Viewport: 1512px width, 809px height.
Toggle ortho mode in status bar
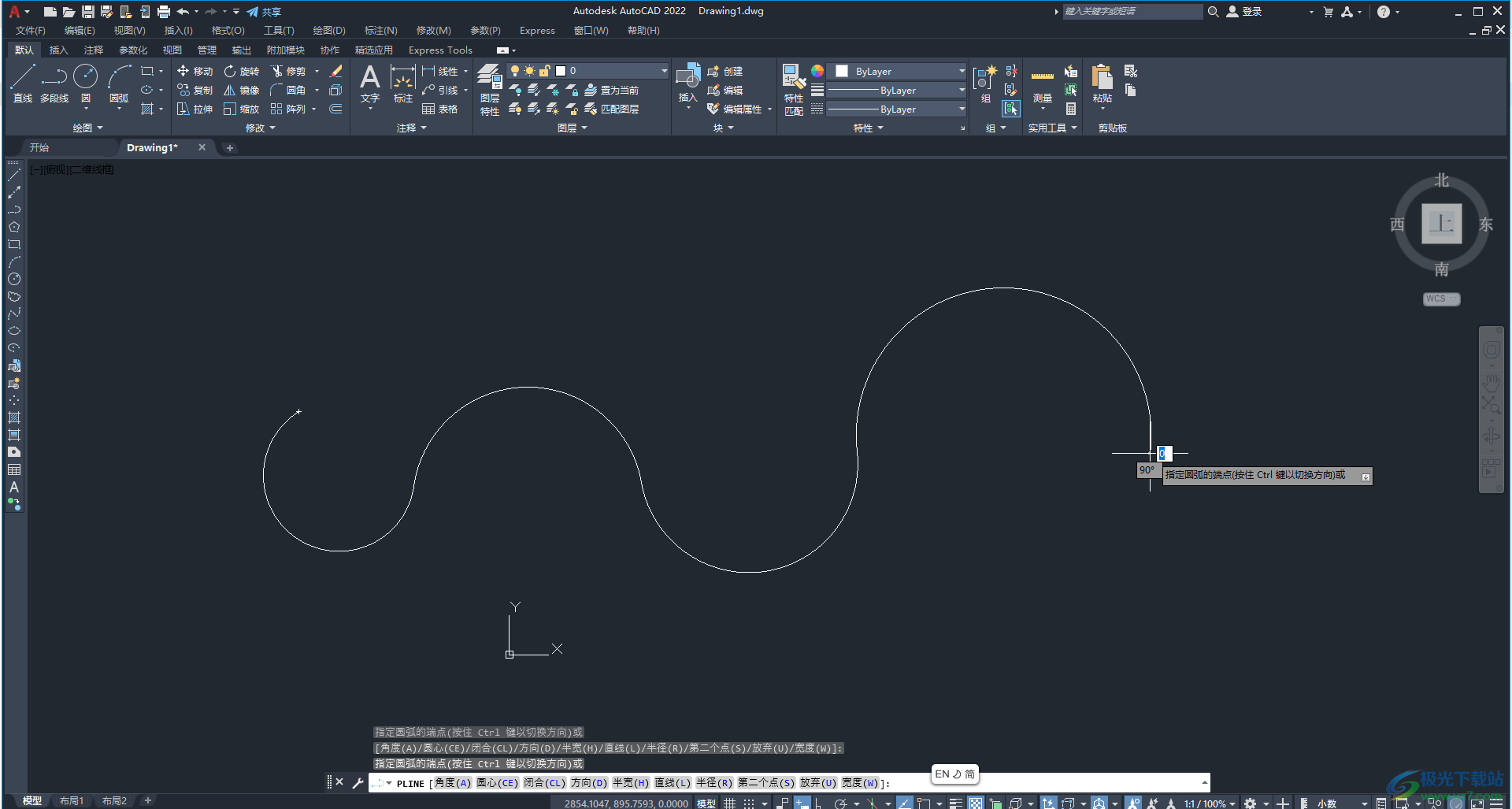[818, 803]
